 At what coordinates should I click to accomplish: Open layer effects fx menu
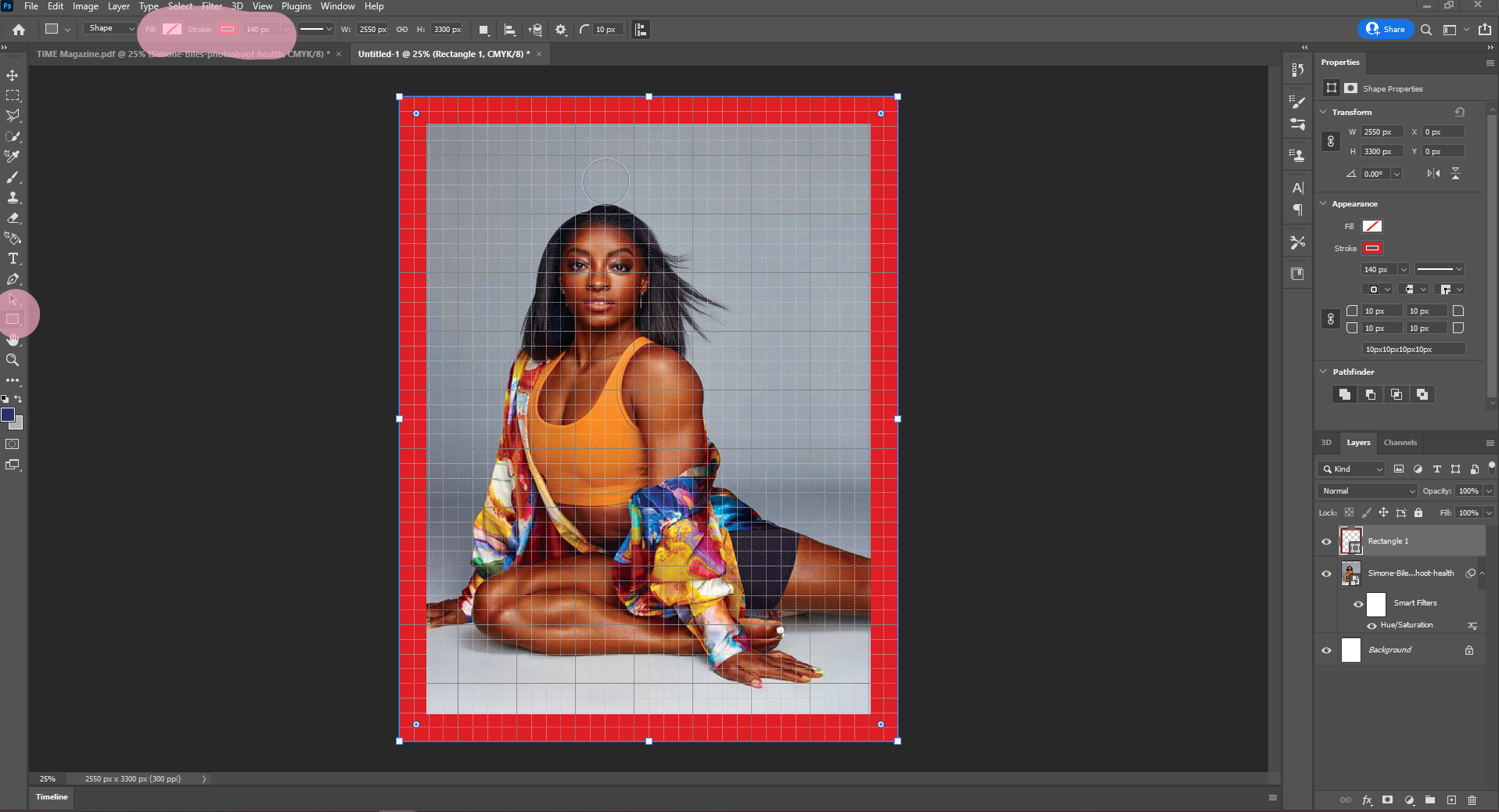pos(1367,800)
